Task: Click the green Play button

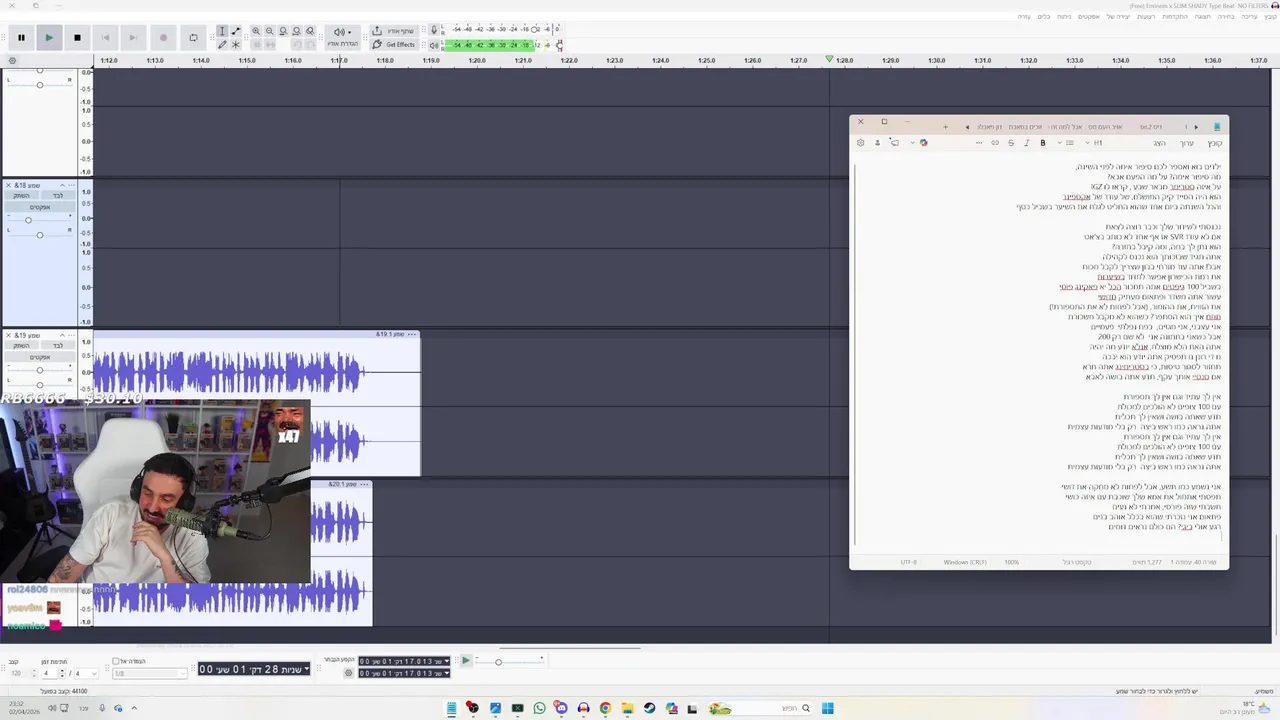Action: (x=49, y=38)
